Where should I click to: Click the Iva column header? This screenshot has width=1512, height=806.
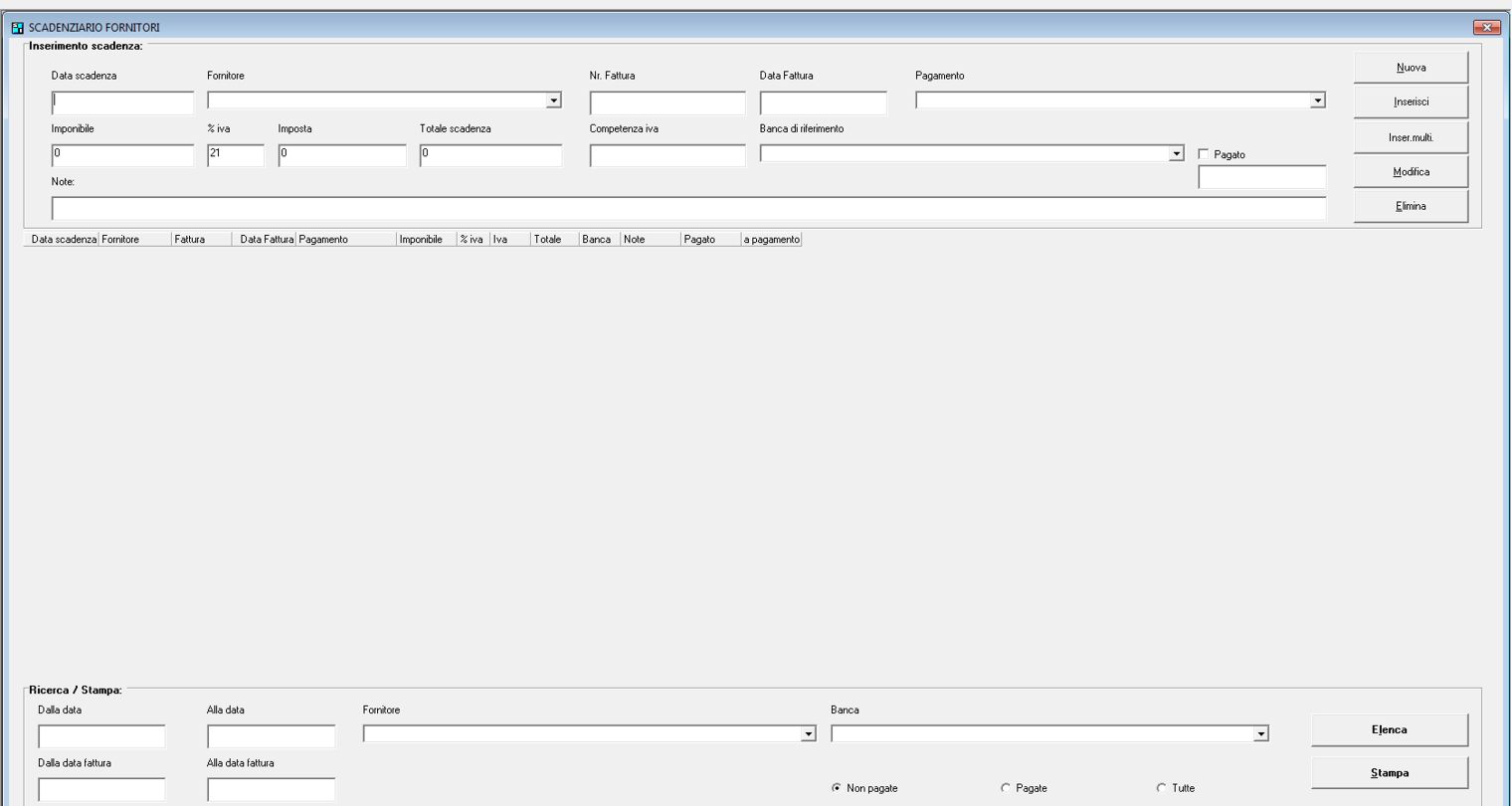510,240
